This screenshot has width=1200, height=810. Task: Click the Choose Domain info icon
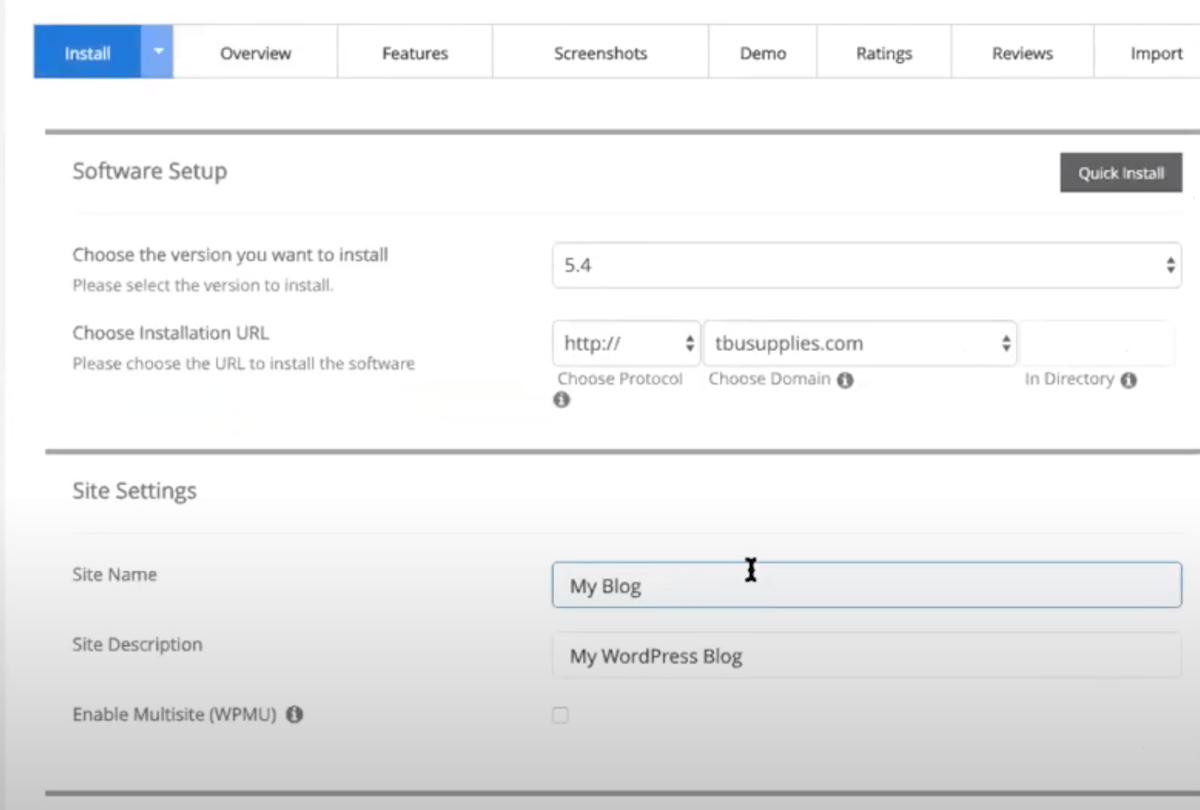845,380
